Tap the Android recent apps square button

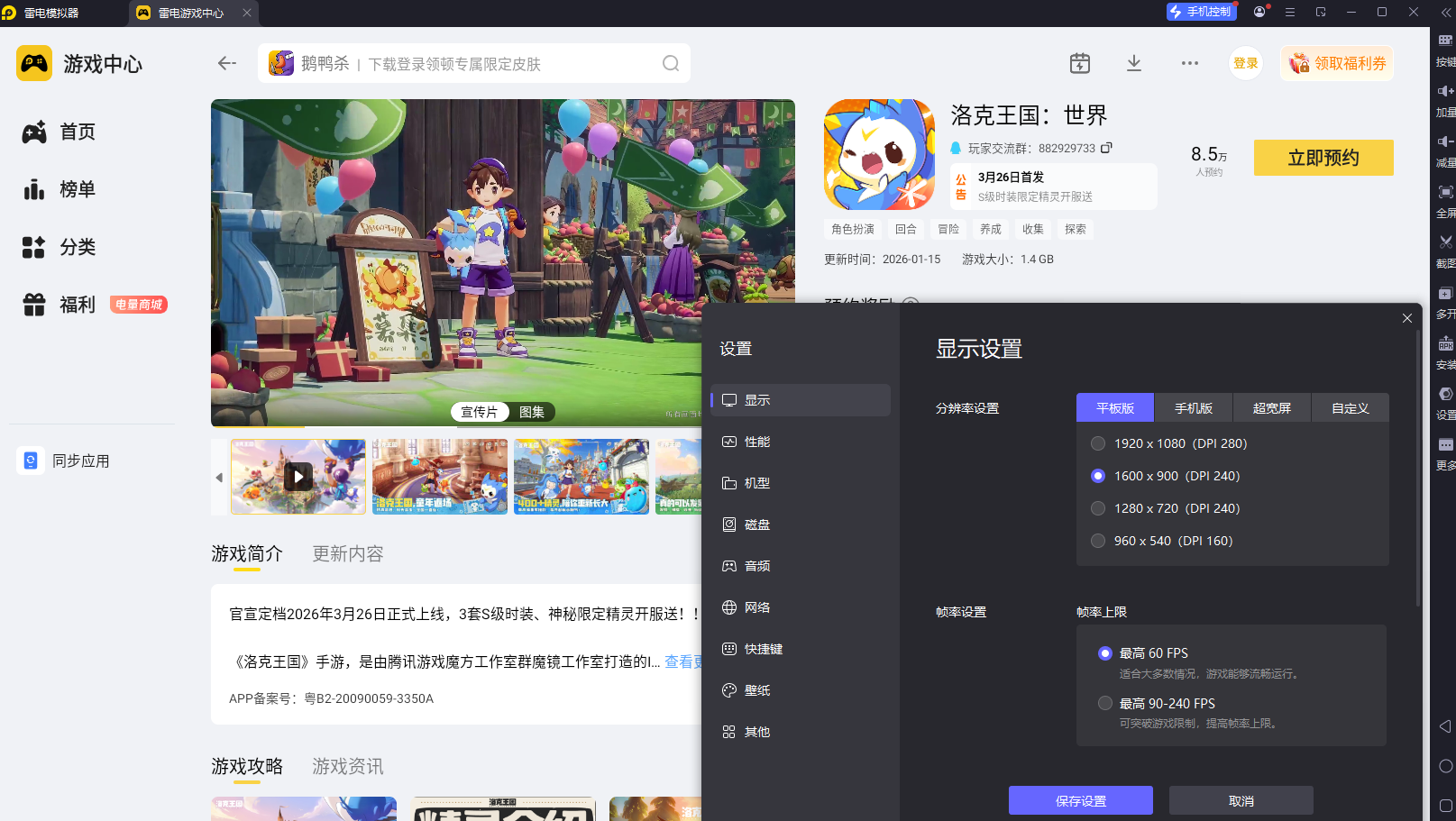pyautogui.click(x=1445, y=806)
